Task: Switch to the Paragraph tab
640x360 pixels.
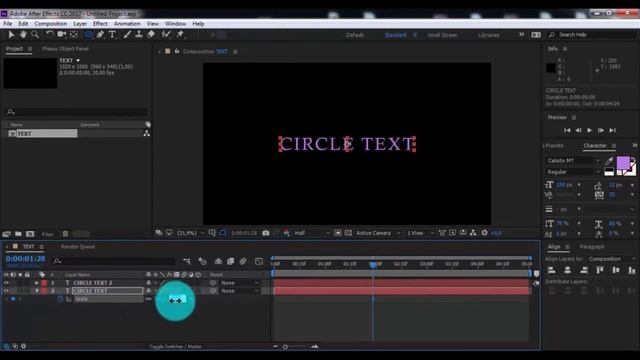Action: pyautogui.click(x=592, y=247)
